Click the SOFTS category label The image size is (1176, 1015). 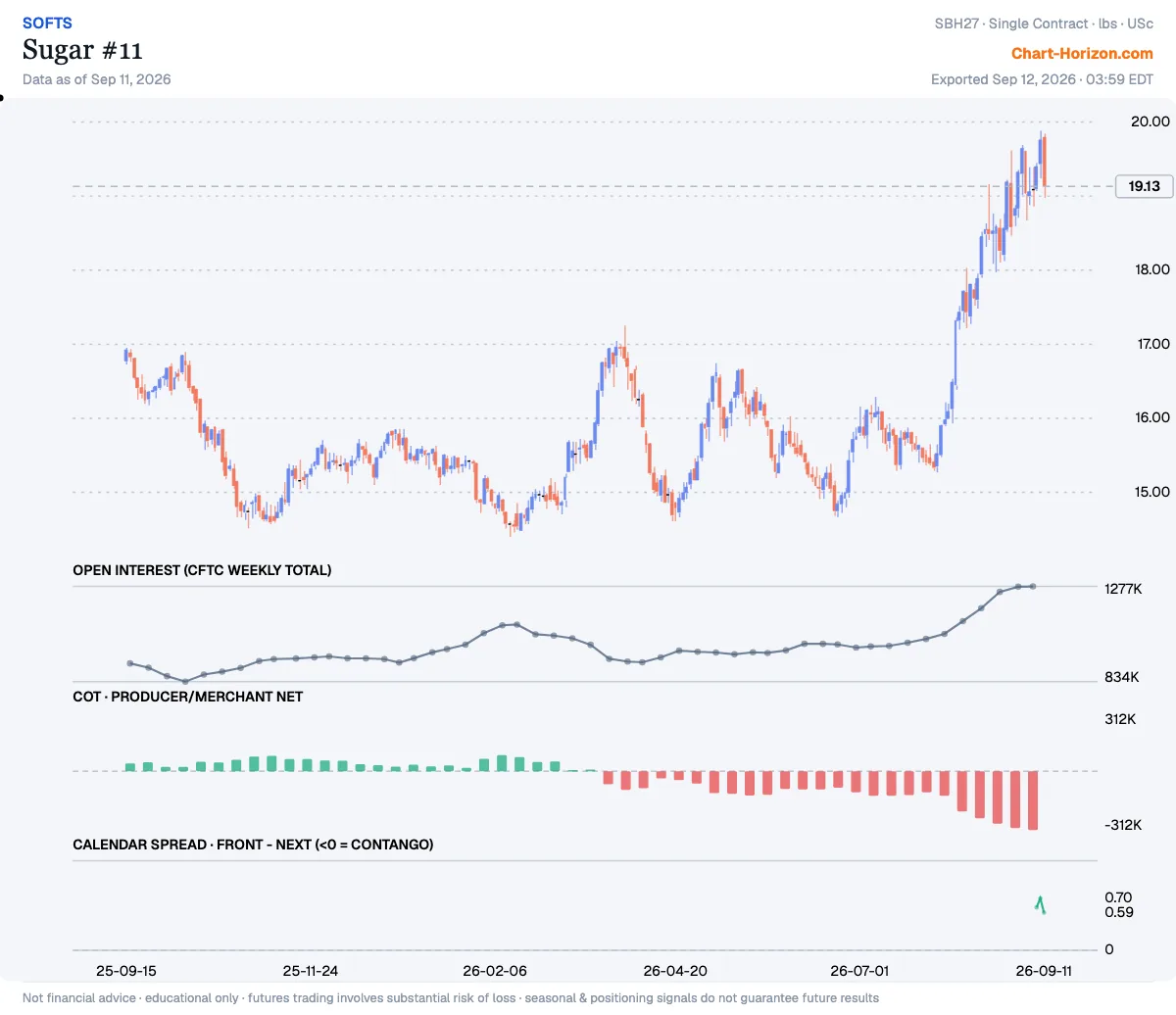[x=47, y=23]
